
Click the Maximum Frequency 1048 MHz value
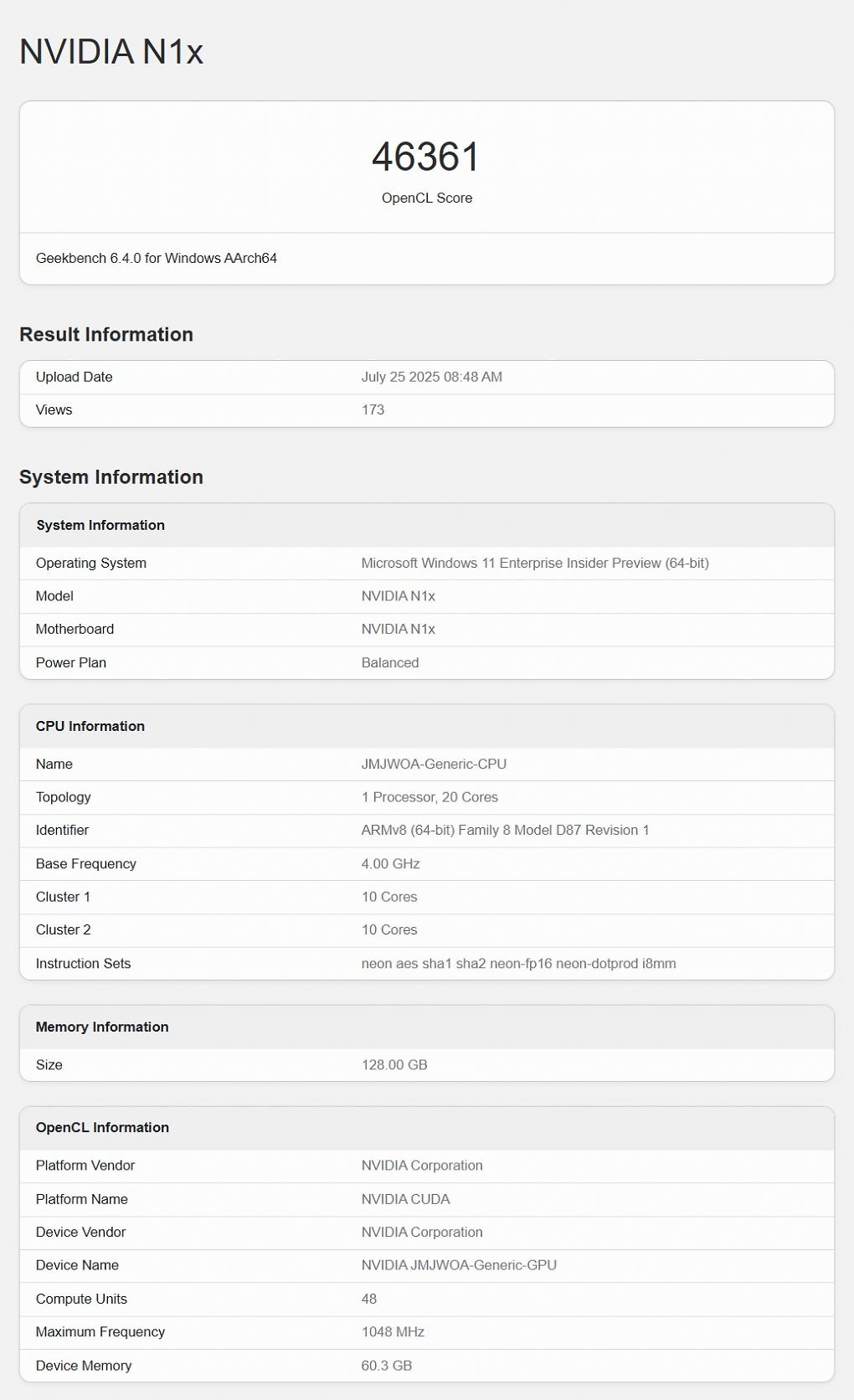point(393,1332)
